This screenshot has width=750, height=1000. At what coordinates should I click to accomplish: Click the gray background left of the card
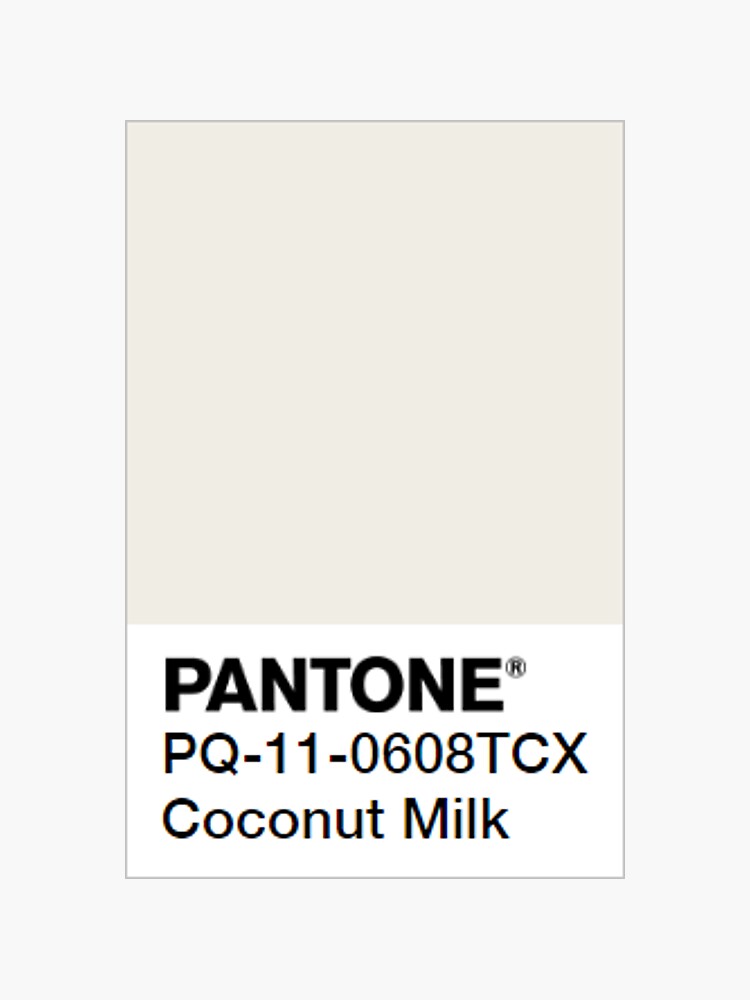click(62, 500)
